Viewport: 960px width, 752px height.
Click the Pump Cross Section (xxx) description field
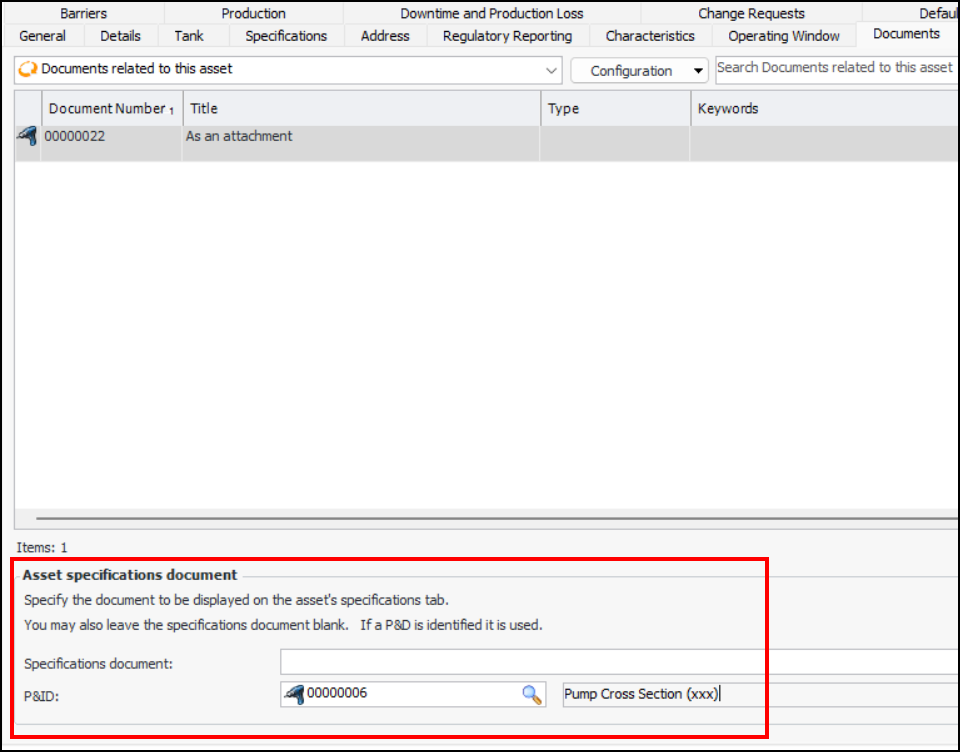pos(760,694)
